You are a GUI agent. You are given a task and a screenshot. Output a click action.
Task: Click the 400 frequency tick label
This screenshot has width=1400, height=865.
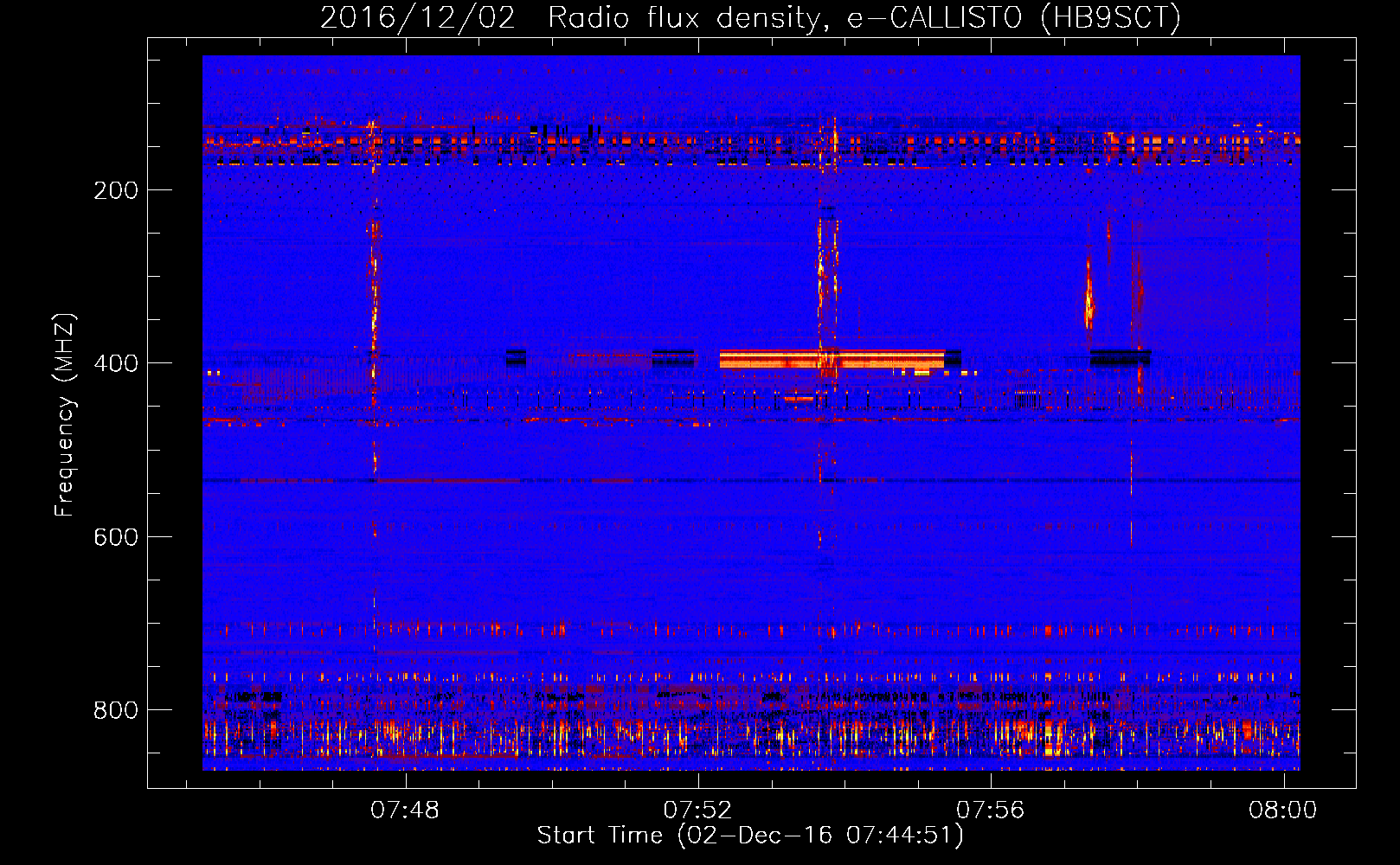coord(115,363)
